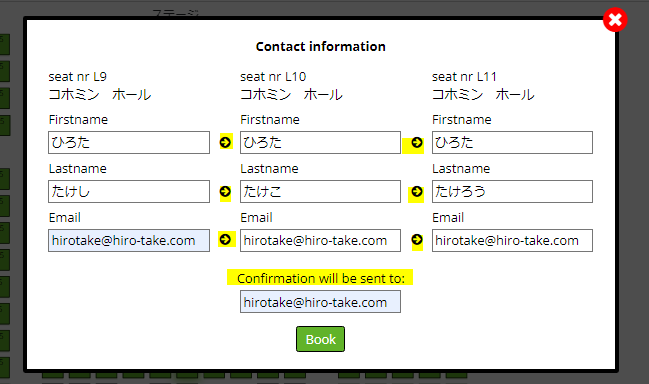
Task: Copy L9 email to seat L10 arrow
Action: click(x=225, y=240)
